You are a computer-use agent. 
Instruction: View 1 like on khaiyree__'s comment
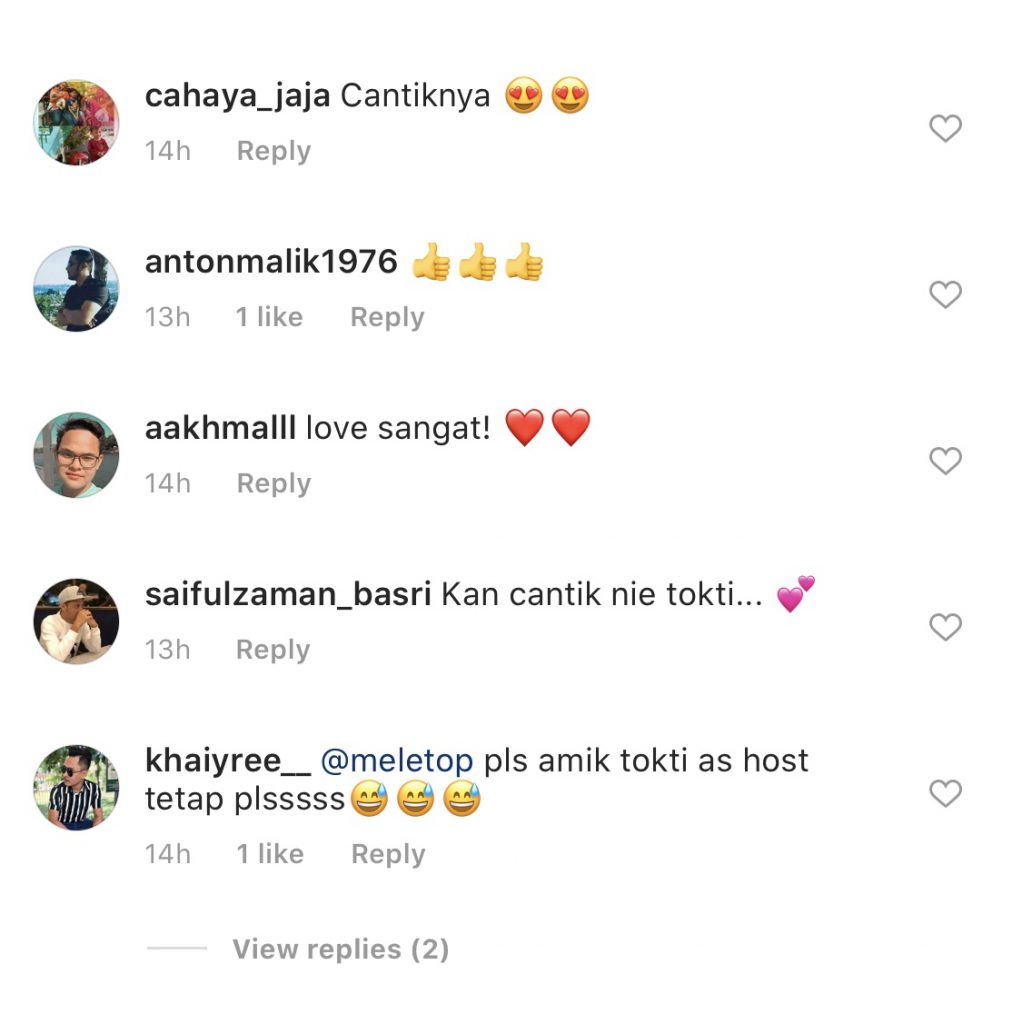[270, 854]
